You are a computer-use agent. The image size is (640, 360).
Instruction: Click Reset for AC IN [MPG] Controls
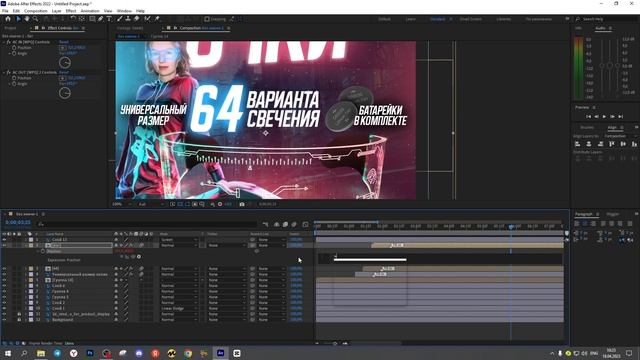[x=64, y=42]
